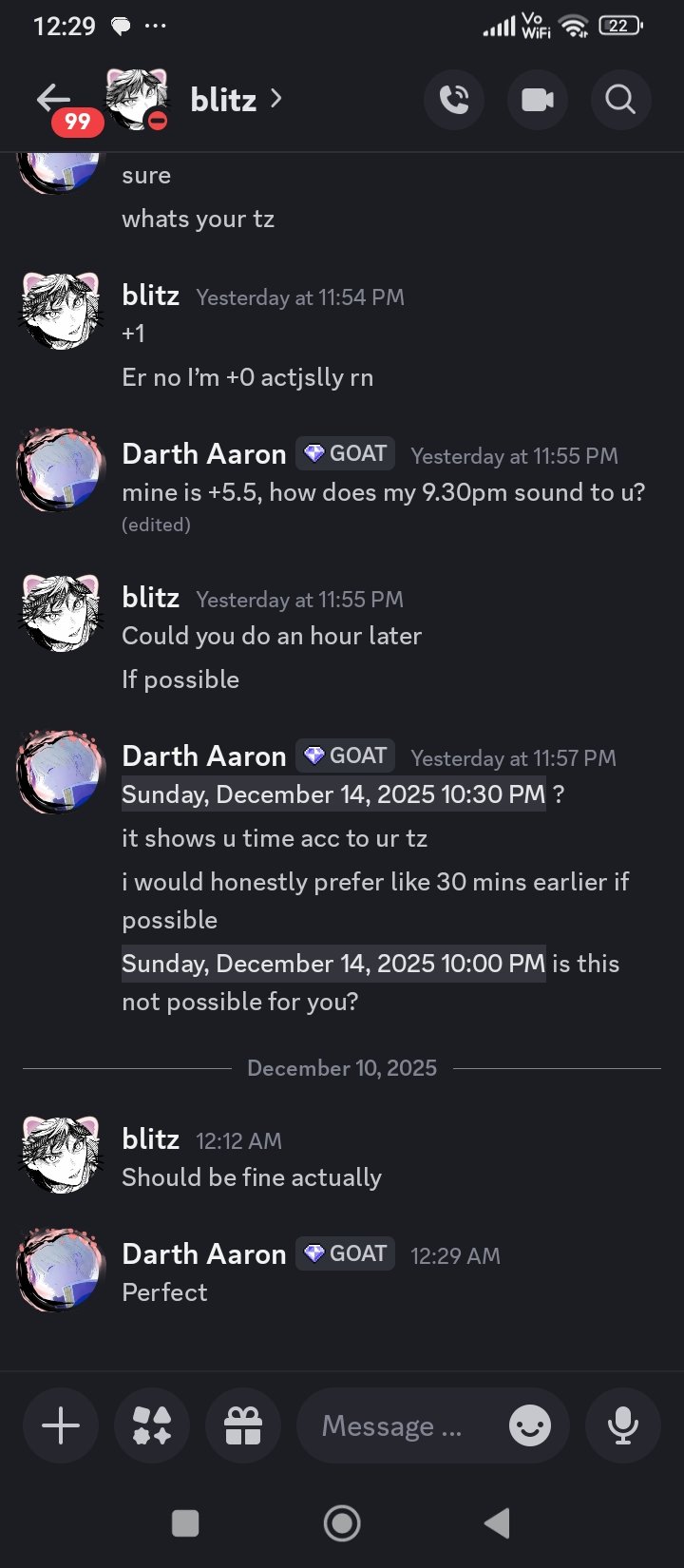Start a voice call with blitz
Viewport: 684px width, 1568px height.
coord(454,99)
